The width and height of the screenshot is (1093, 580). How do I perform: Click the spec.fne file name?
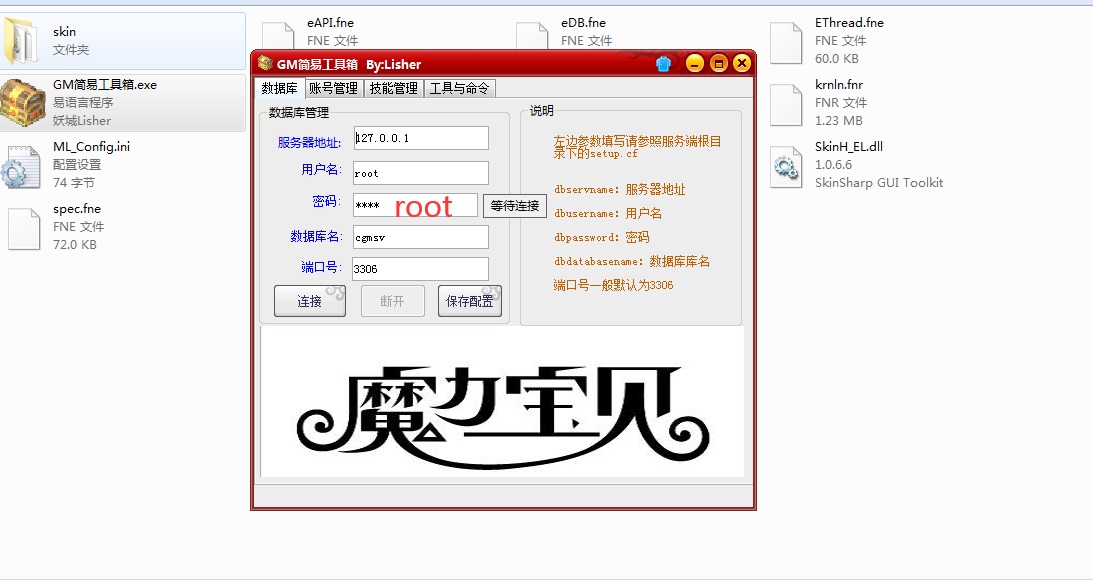77,208
